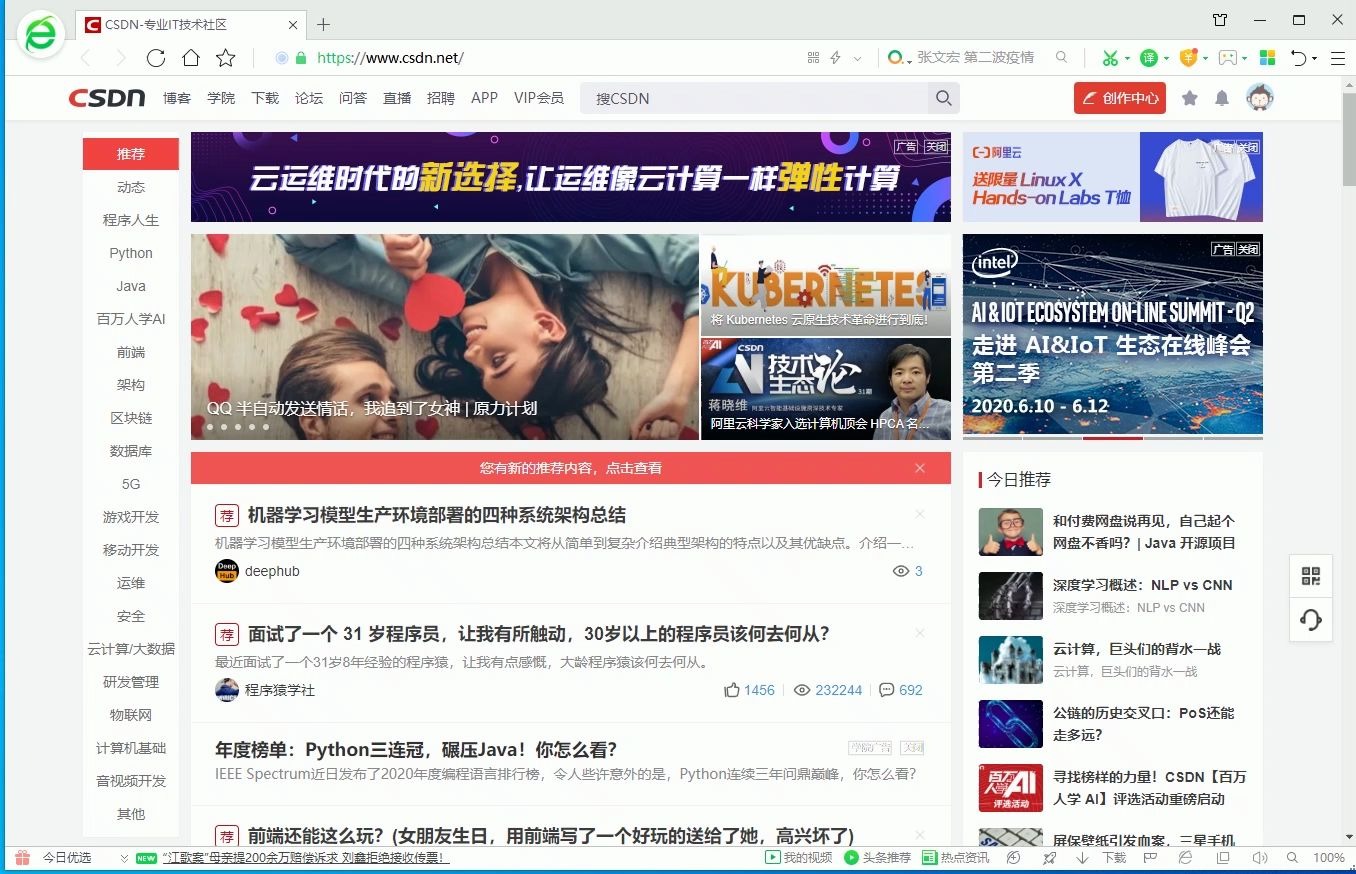
Task: Toggle the sound speaker icon in status bar
Action: (1260, 858)
